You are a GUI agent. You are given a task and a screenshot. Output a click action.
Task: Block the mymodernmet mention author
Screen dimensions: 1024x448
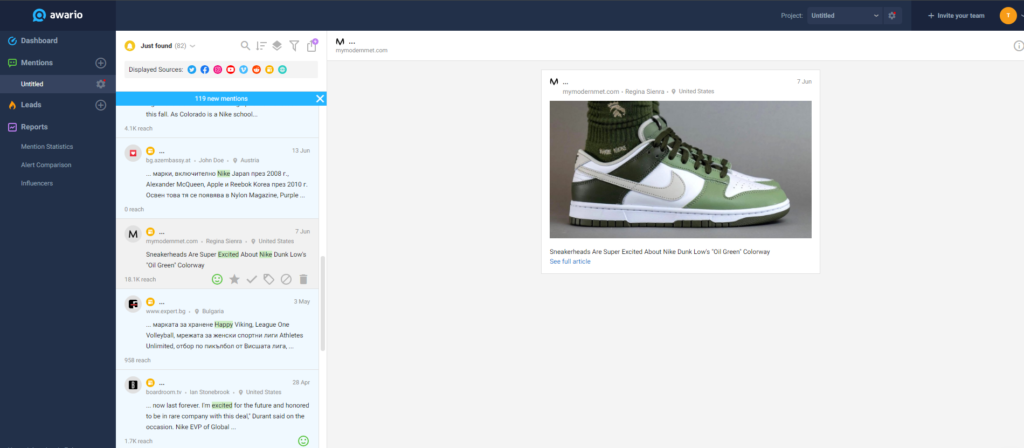click(x=286, y=279)
